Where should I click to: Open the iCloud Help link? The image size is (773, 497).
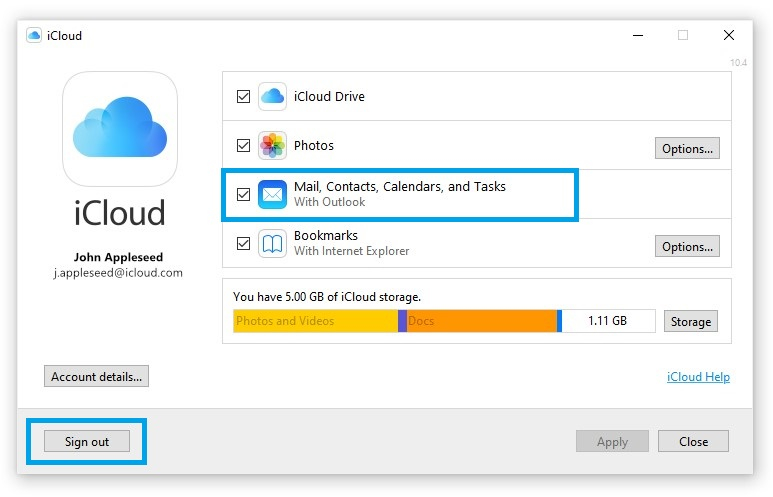point(698,377)
